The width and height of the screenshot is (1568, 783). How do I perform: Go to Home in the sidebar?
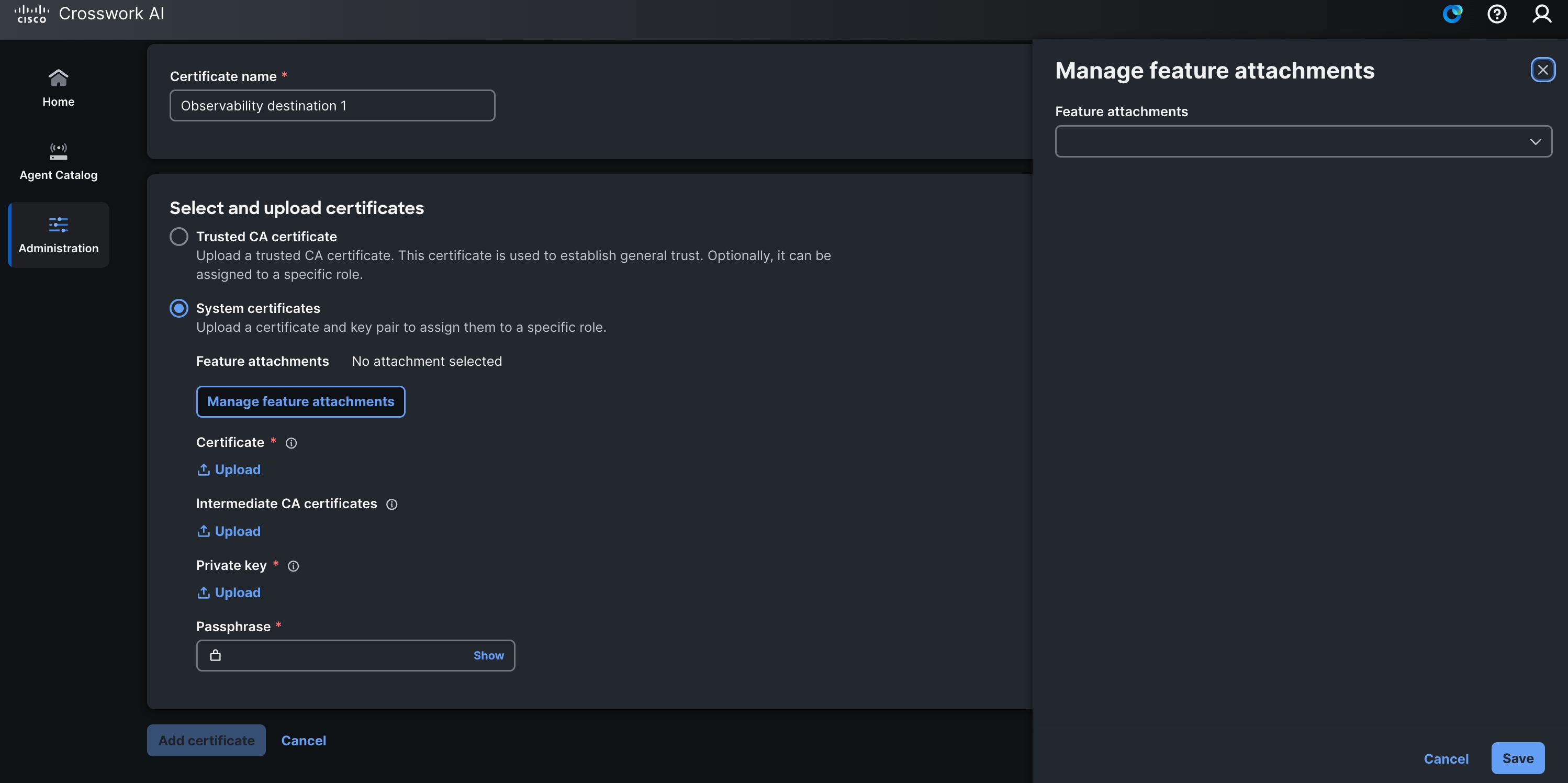click(59, 88)
